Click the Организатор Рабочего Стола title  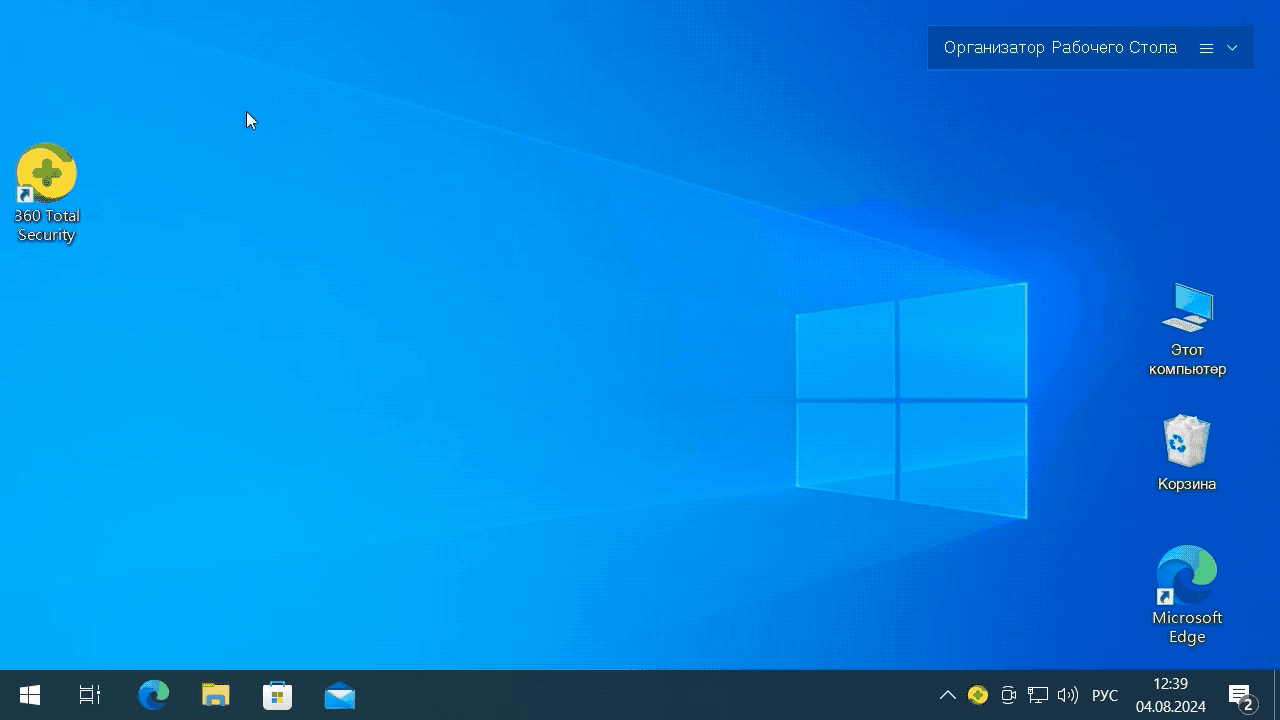pyautogui.click(x=1060, y=48)
